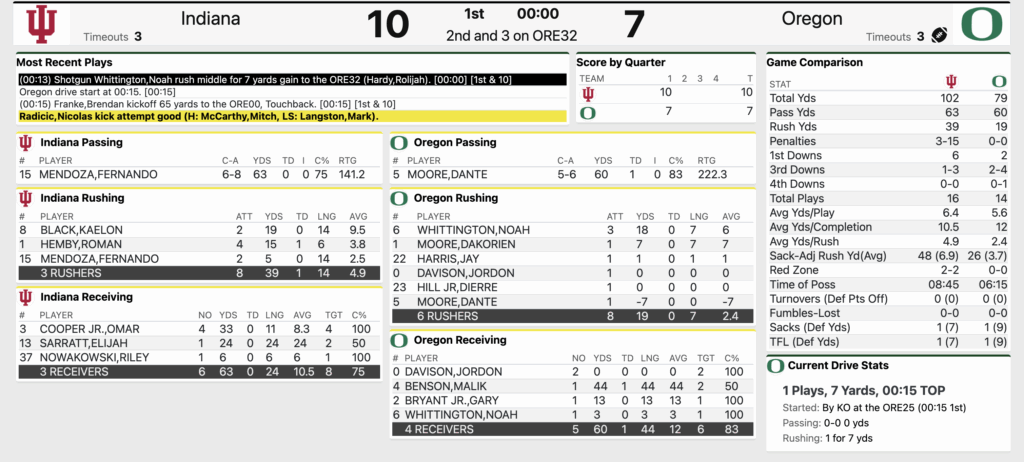Click the Indiana logo beside Indiana Rushing
Image resolution: width=1024 pixels, height=462 pixels.
click(x=26, y=198)
